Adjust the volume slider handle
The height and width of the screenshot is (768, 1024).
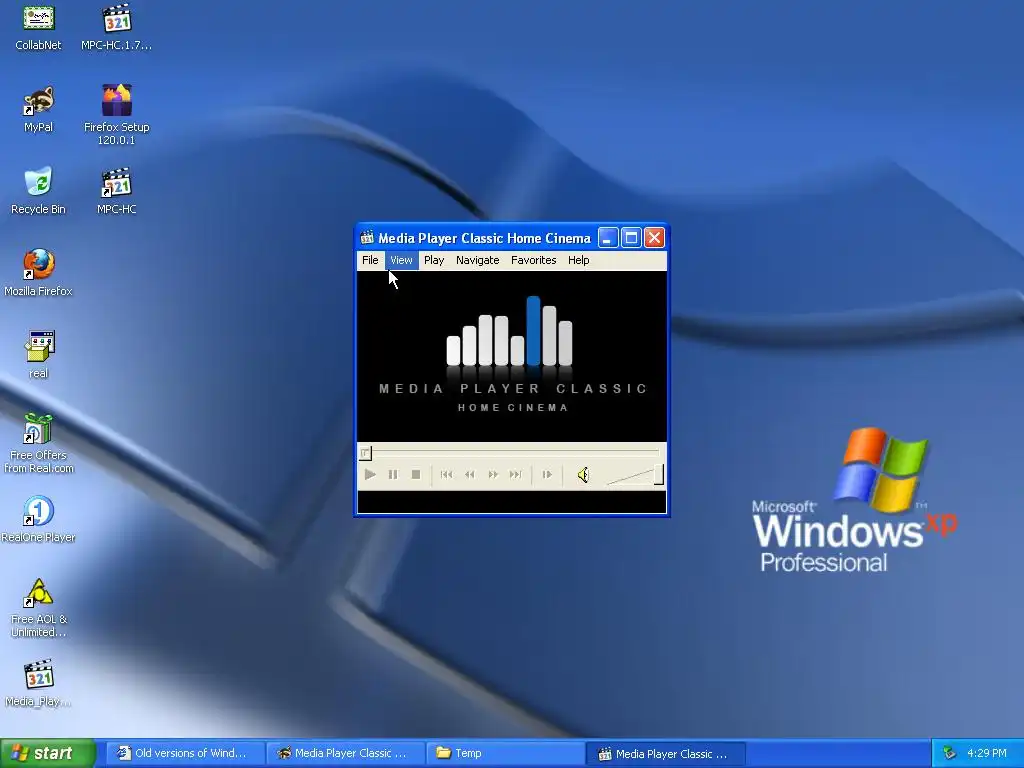click(x=659, y=475)
